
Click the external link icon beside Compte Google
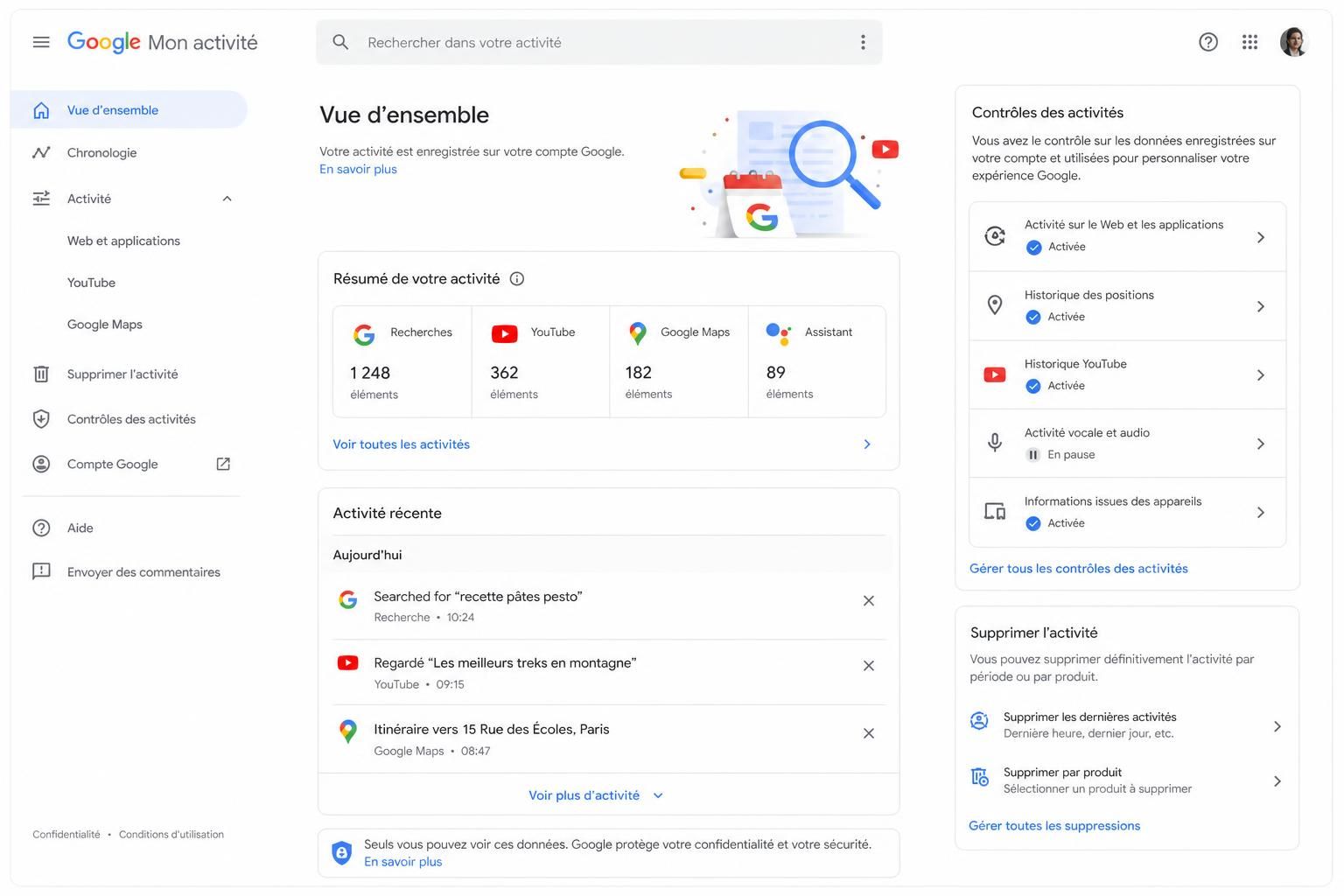coord(223,464)
